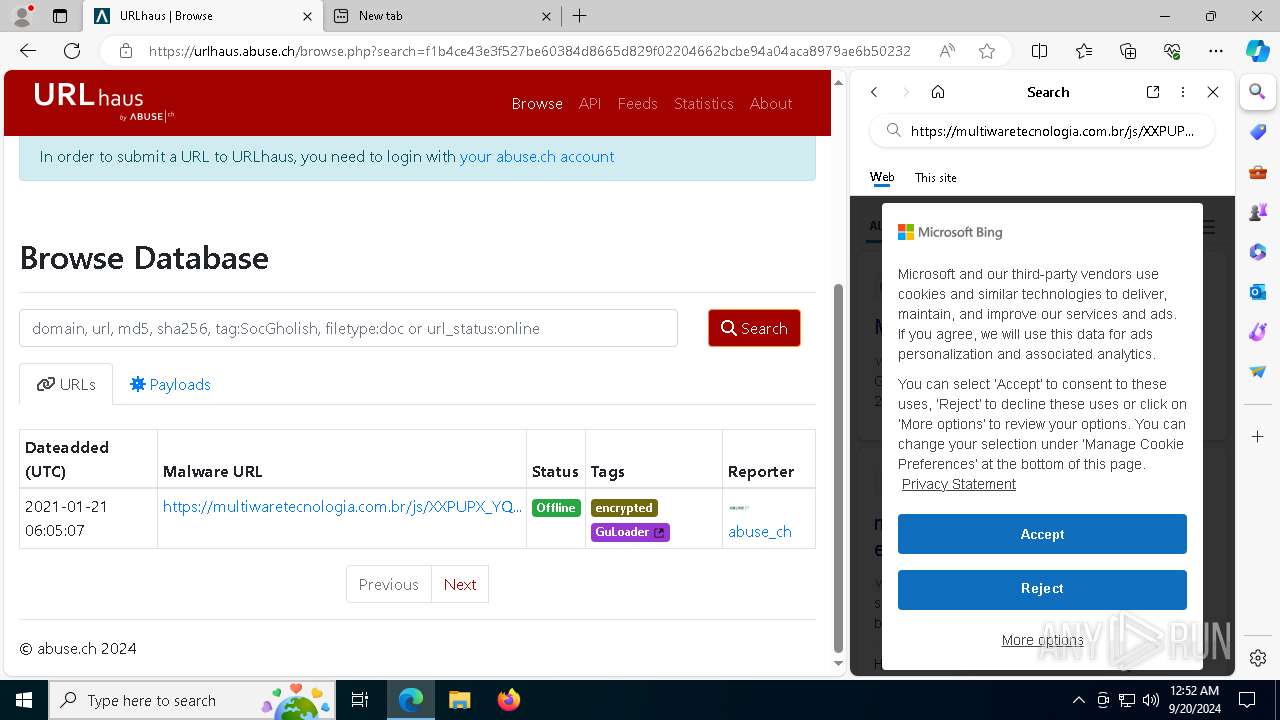The height and width of the screenshot is (720, 1280).
Task: Open abuse_ch reporter link
Action: point(760,532)
